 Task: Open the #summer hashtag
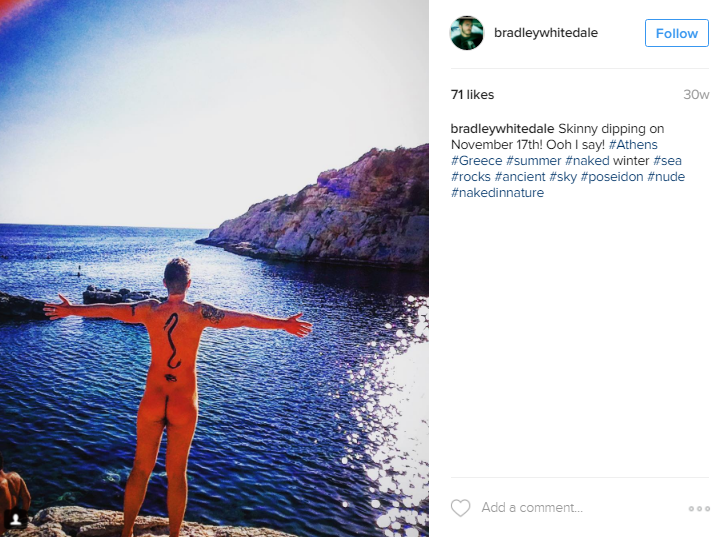534,161
